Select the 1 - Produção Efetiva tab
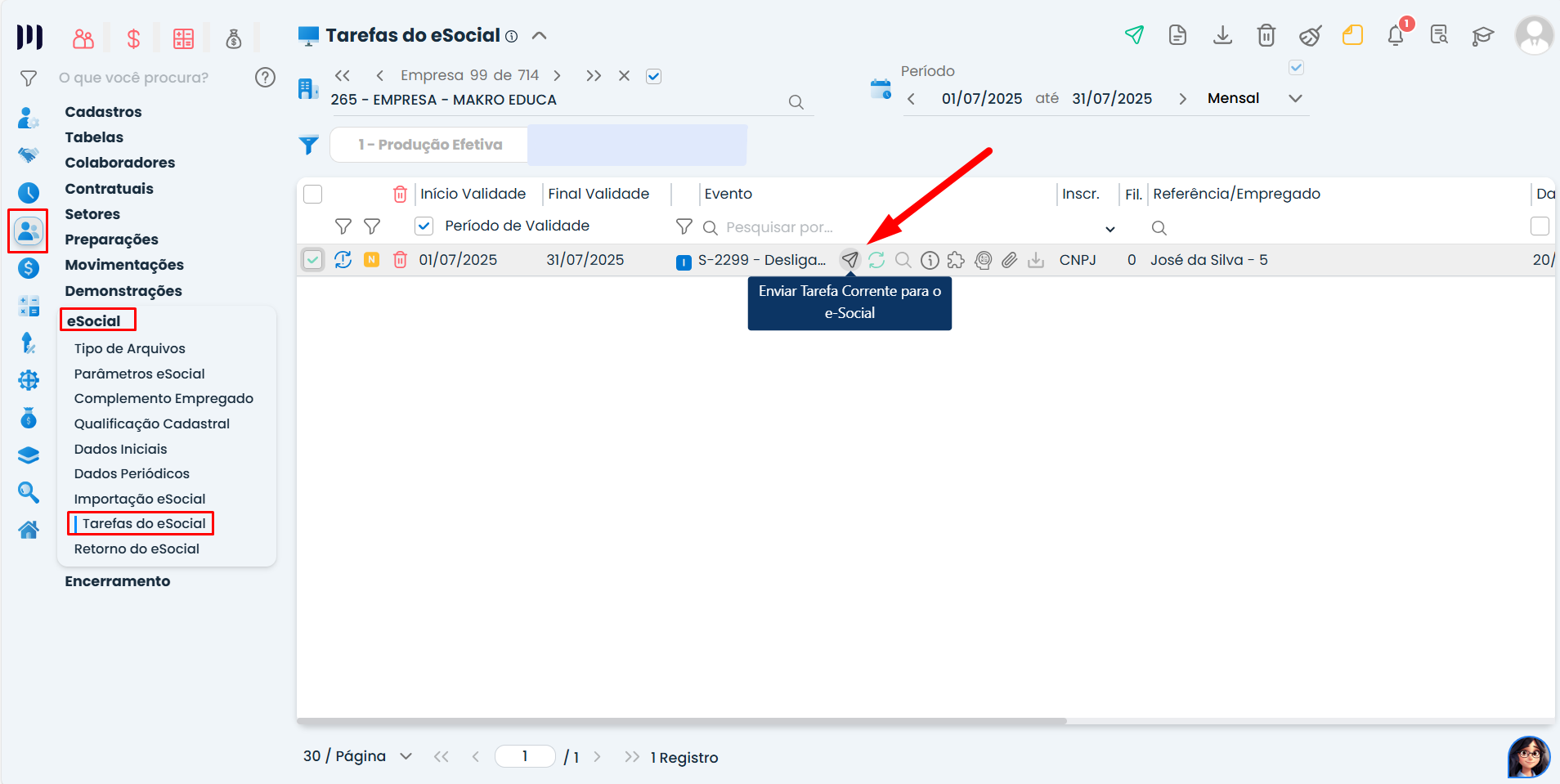This screenshot has width=1560, height=784. coord(430,145)
